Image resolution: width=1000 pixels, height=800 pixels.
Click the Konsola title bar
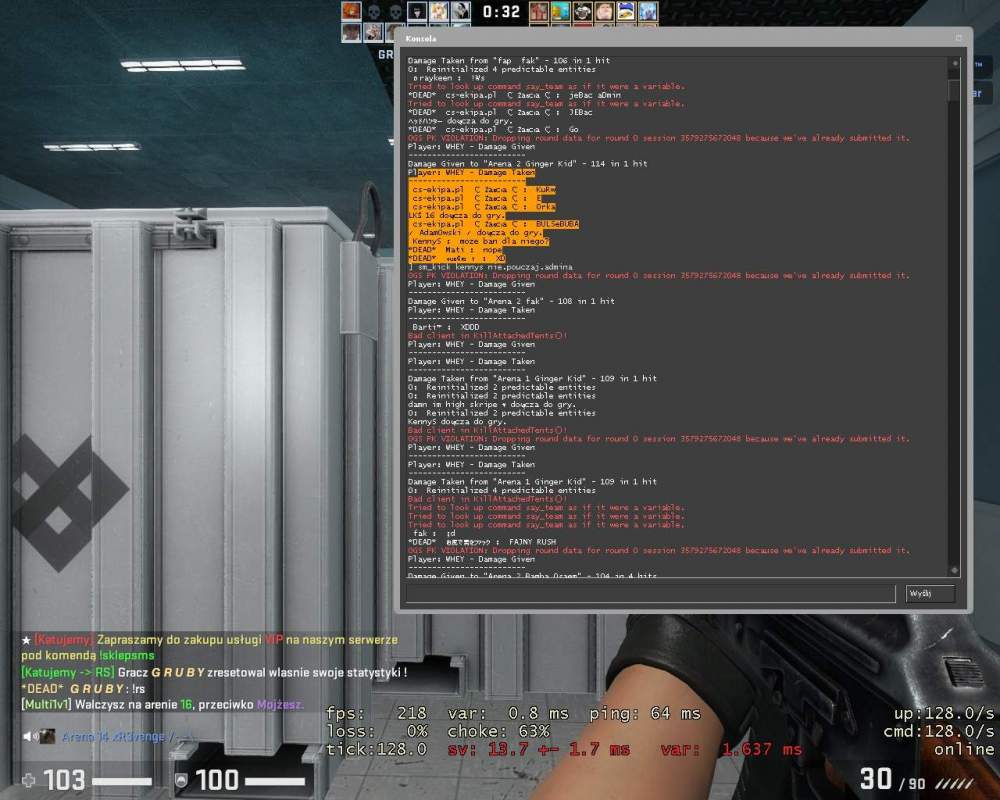click(683, 38)
